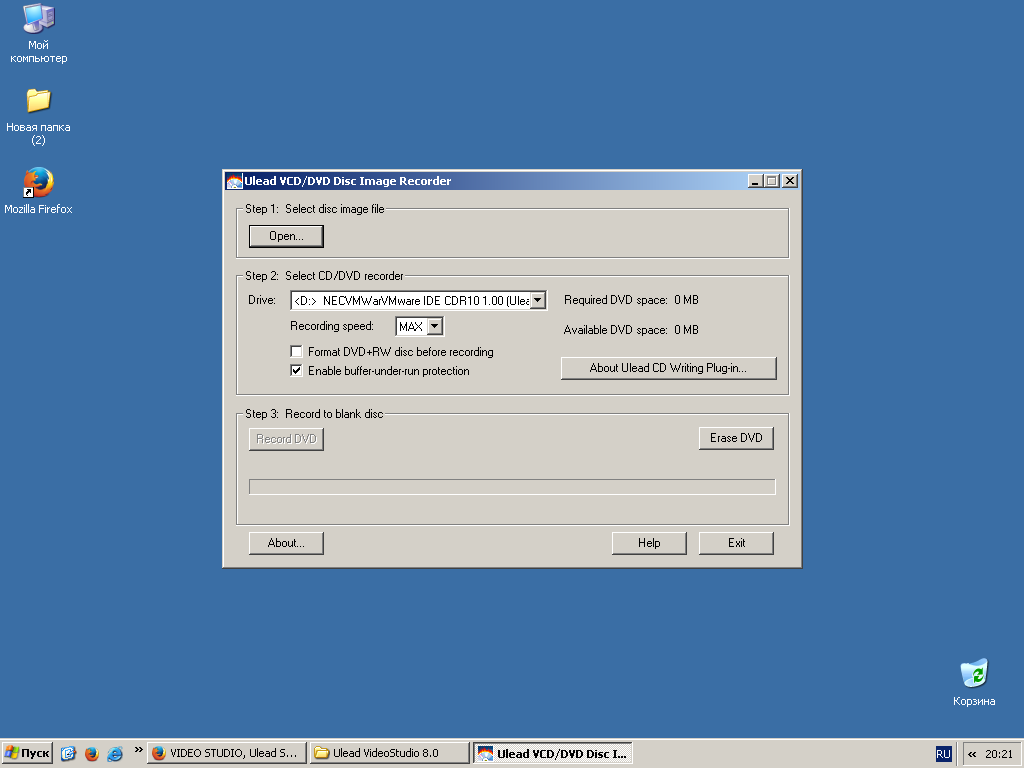This screenshot has width=1024, height=768.
Task: Click the Mozilla Firefox desktop shortcut
Action: point(38,183)
